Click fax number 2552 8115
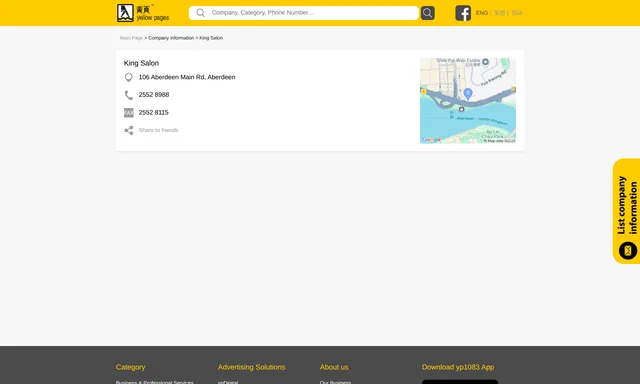Viewport: 640px width, 384px height. pos(153,113)
